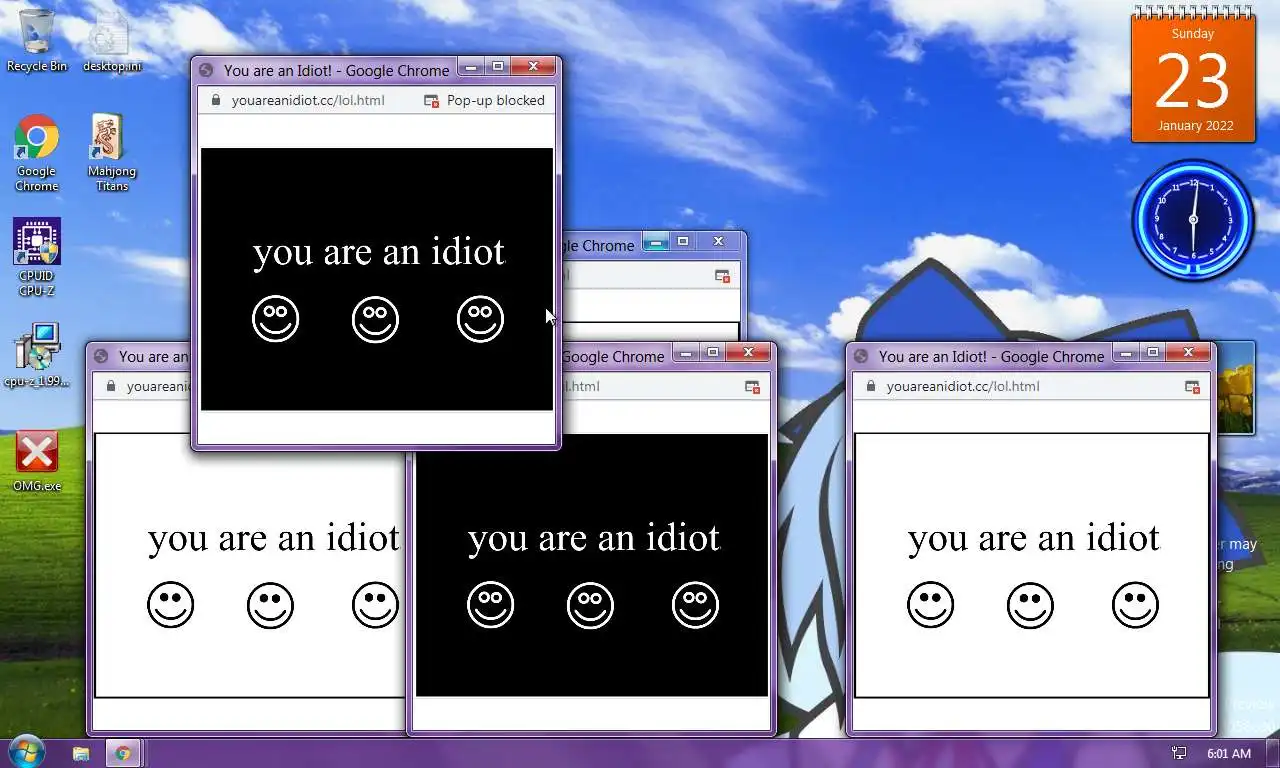Image resolution: width=1280 pixels, height=768 pixels.
Task: Click pop-up blocked icon in blue-titled window
Action: 722,276
